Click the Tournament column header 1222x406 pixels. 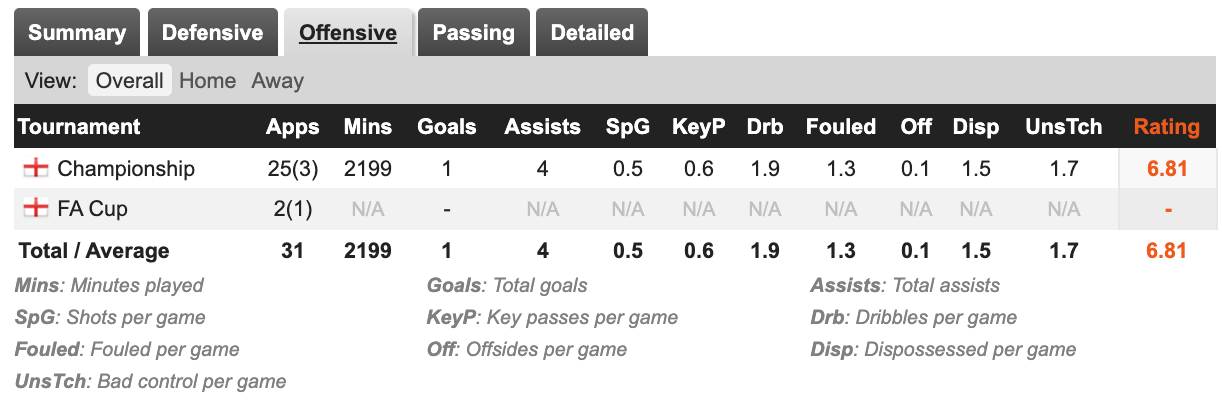79,127
